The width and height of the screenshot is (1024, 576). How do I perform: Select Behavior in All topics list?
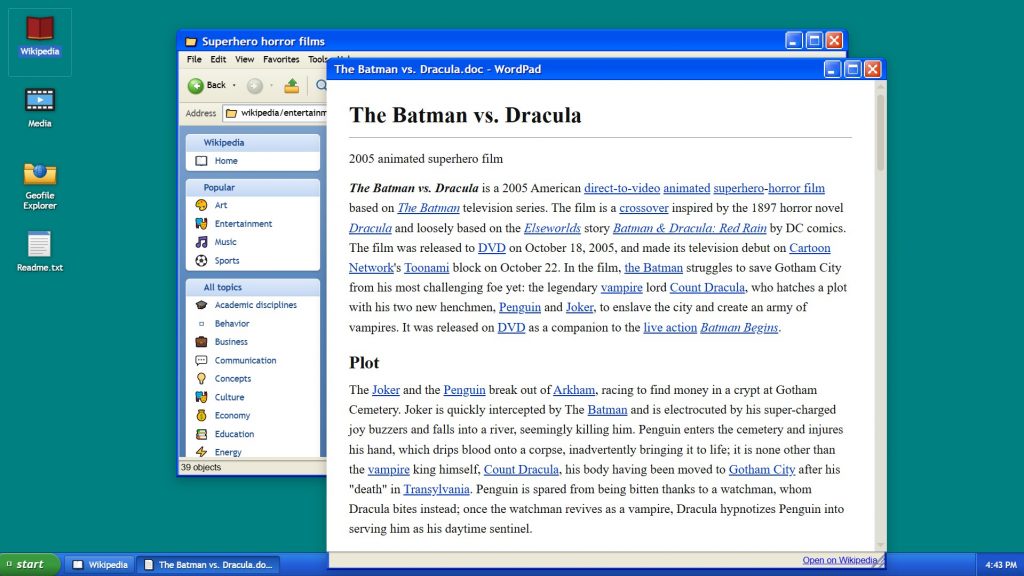232,323
